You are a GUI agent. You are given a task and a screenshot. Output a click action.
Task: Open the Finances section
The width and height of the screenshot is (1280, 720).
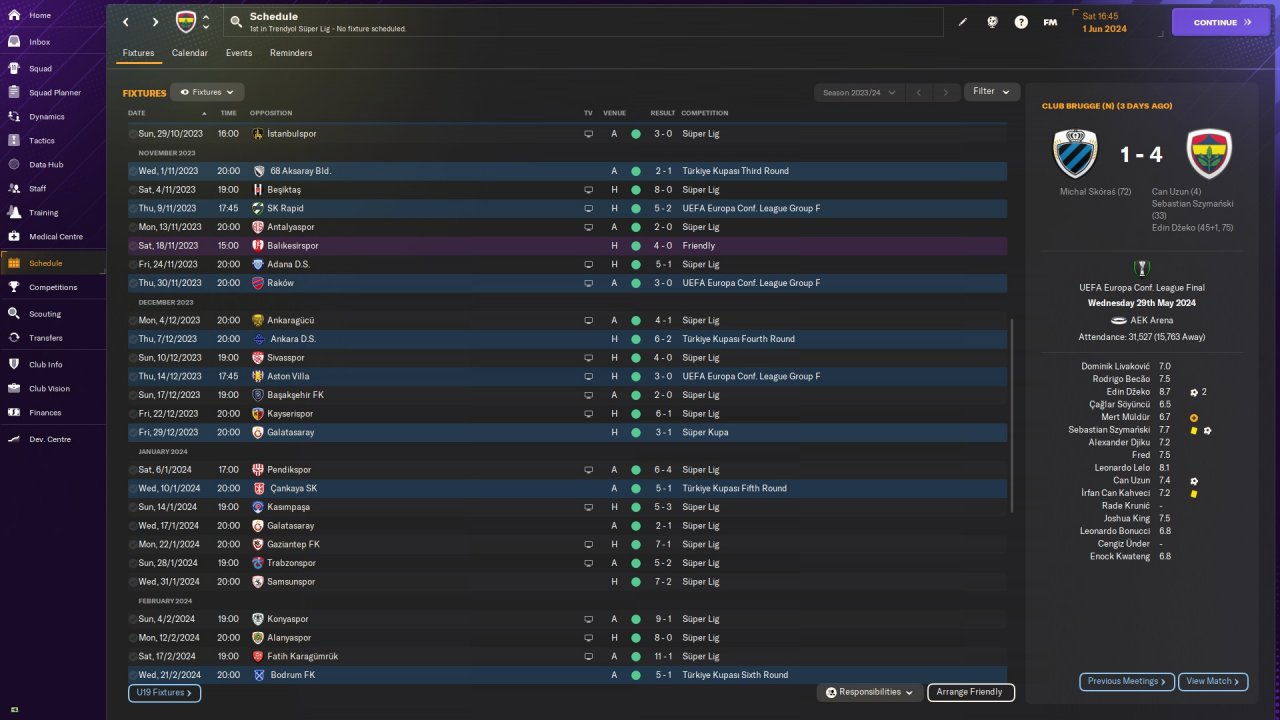pos(45,413)
